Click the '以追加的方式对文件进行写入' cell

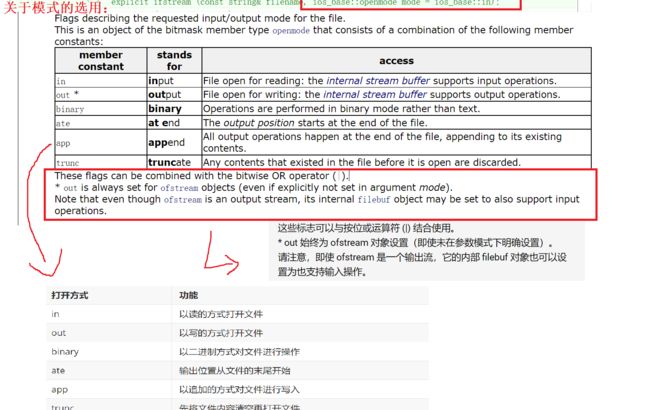click(x=239, y=390)
